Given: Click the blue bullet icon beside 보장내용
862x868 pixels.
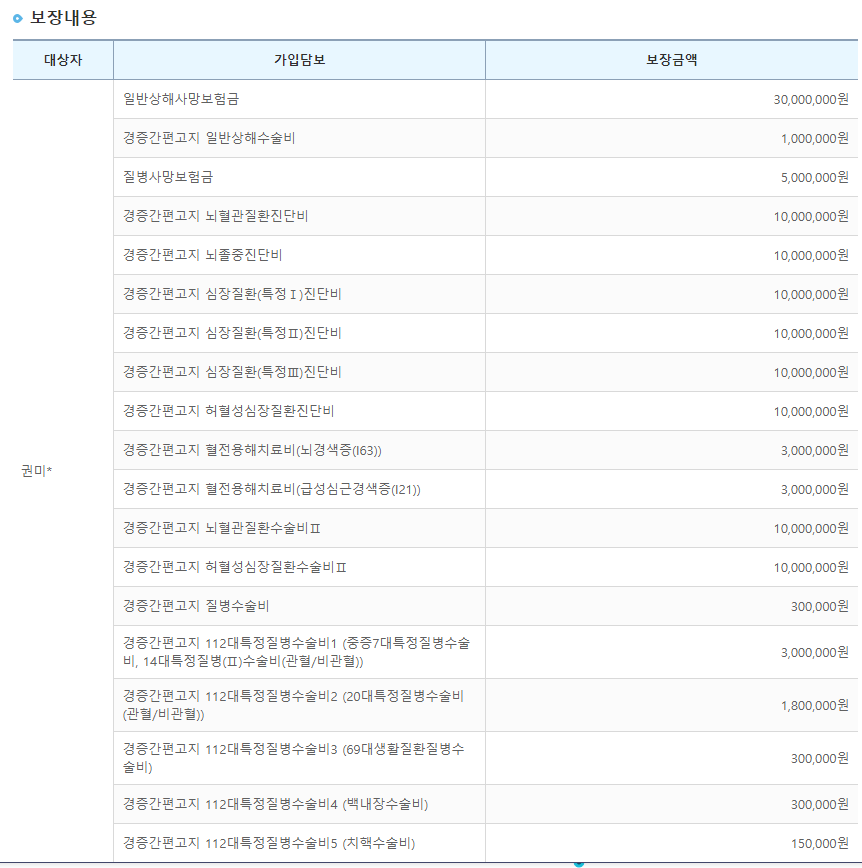Looking at the screenshot, I should [x=17, y=18].
